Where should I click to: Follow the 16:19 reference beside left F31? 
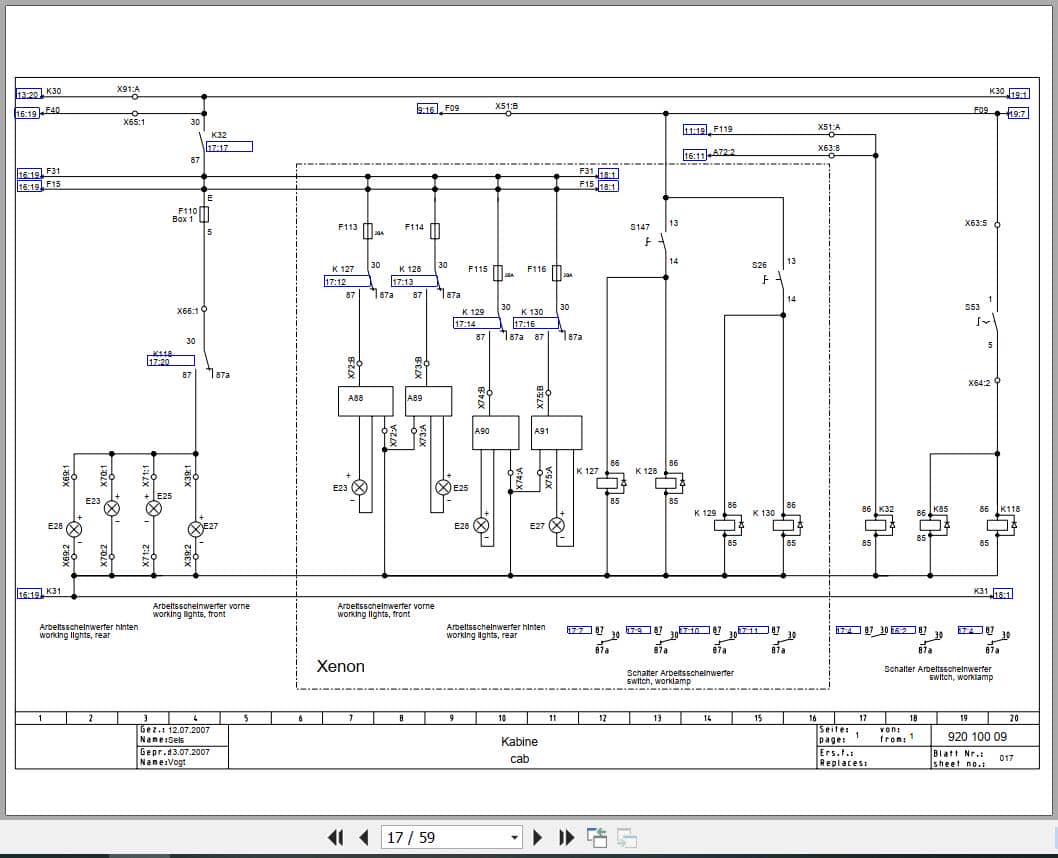[29, 174]
